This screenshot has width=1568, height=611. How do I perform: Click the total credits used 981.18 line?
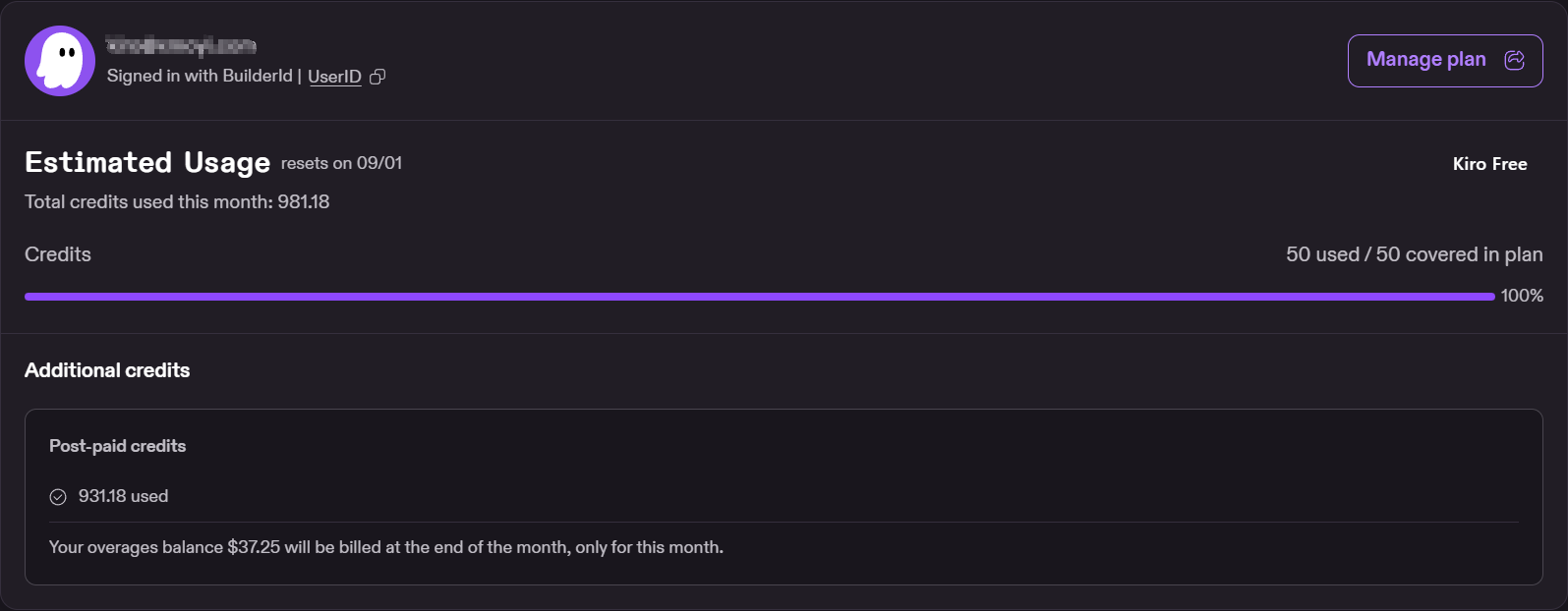[x=177, y=201]
